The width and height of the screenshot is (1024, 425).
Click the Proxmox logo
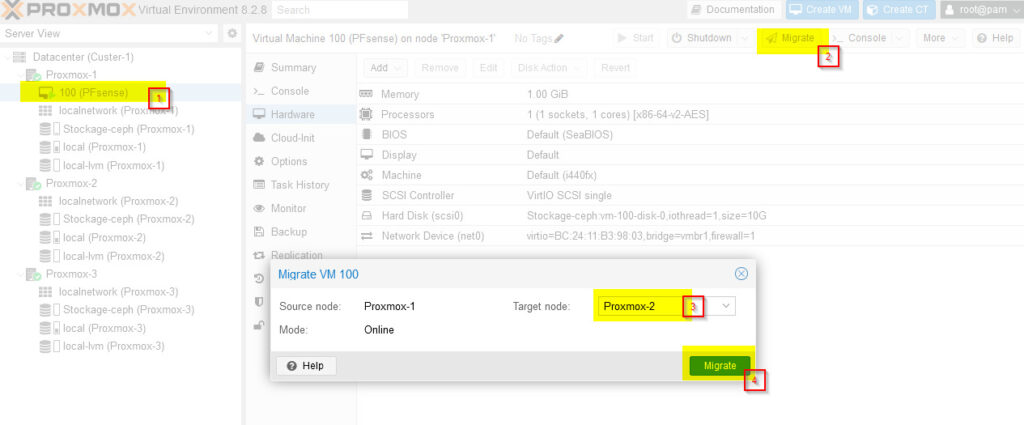69,10
